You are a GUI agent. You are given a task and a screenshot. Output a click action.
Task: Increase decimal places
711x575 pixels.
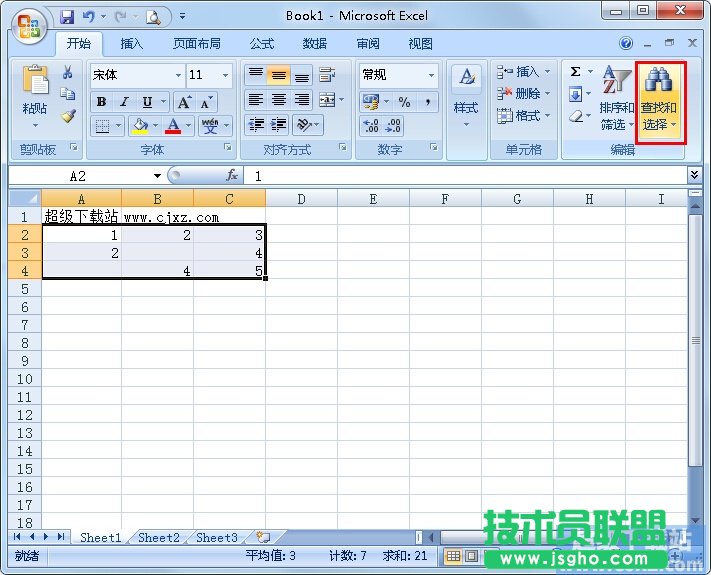[371, 125]
